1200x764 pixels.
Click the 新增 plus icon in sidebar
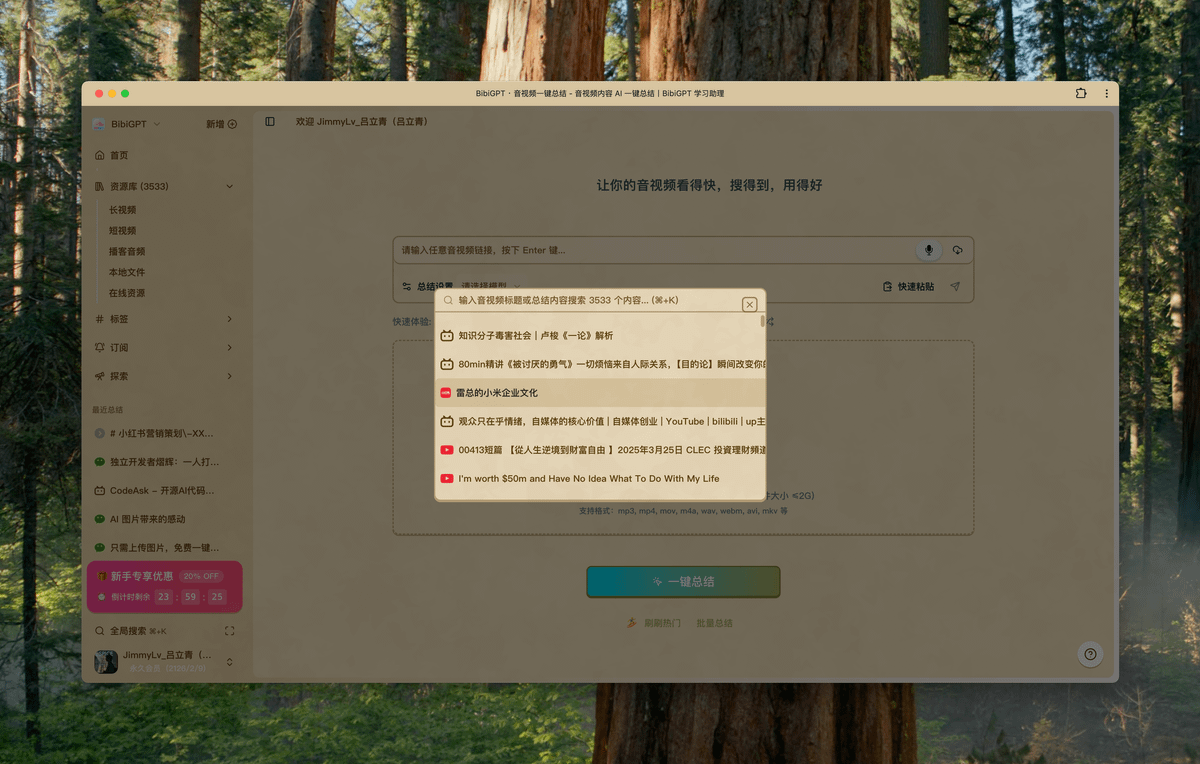tap(232, 124)
